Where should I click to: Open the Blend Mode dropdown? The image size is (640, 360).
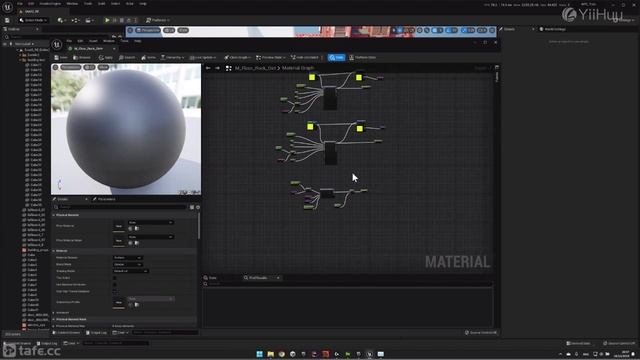(x=127, y=264)
